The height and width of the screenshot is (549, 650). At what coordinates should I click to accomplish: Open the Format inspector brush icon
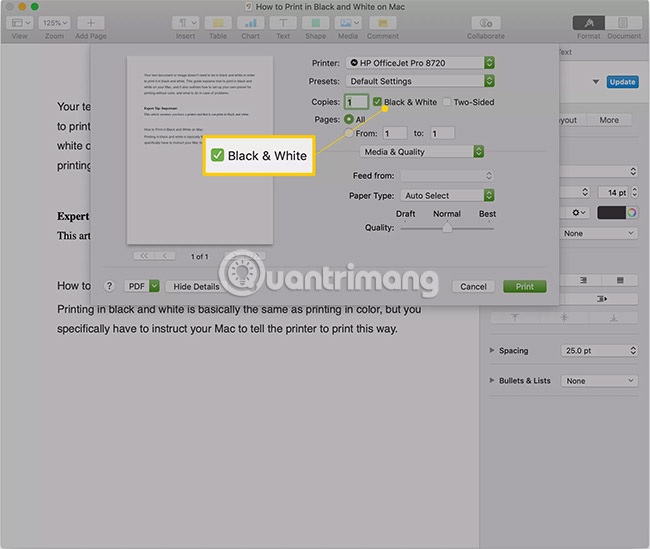[x=588, y=23]
